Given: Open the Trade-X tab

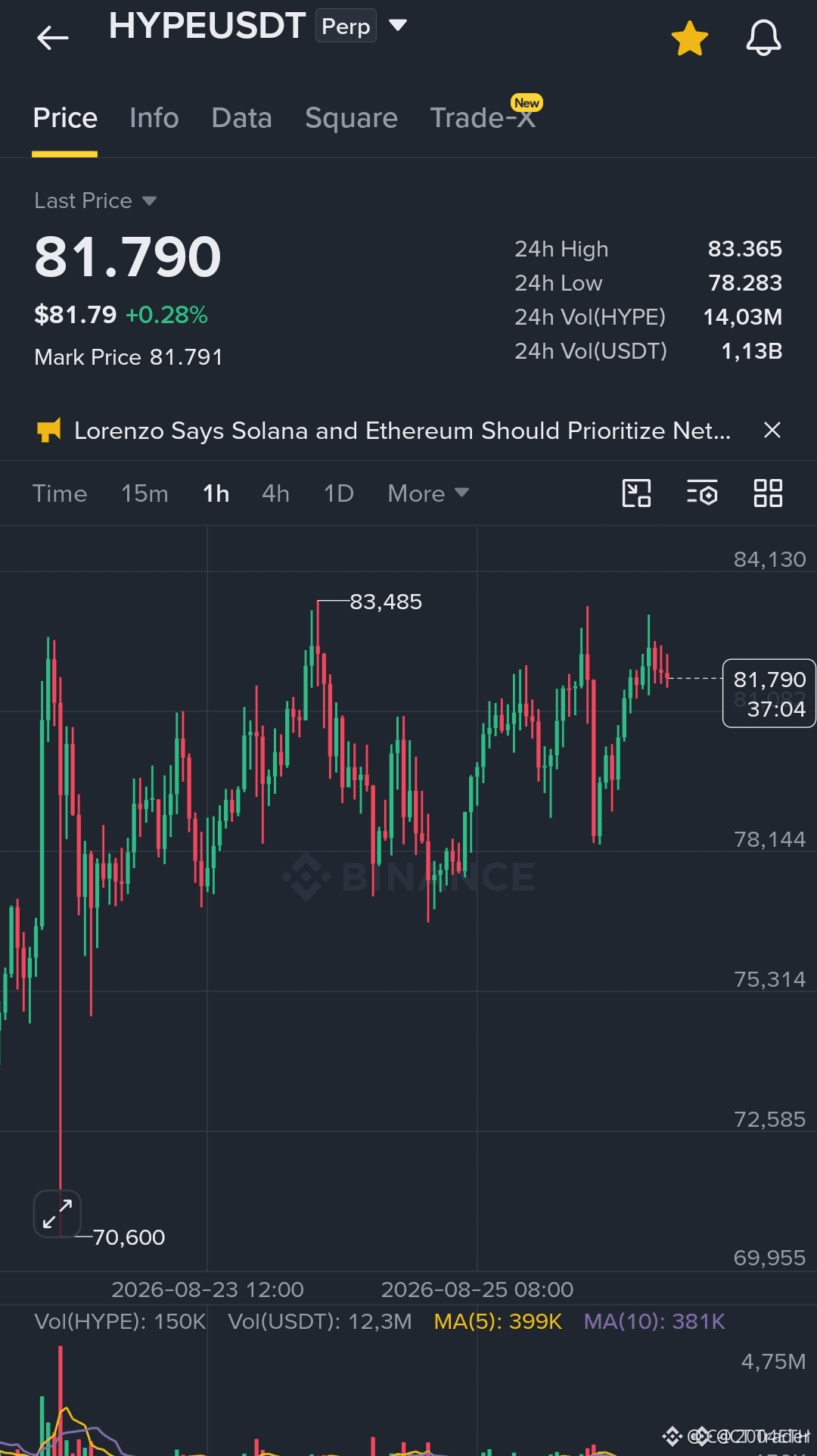Looking at the screenshot, I should coord(483,118).
